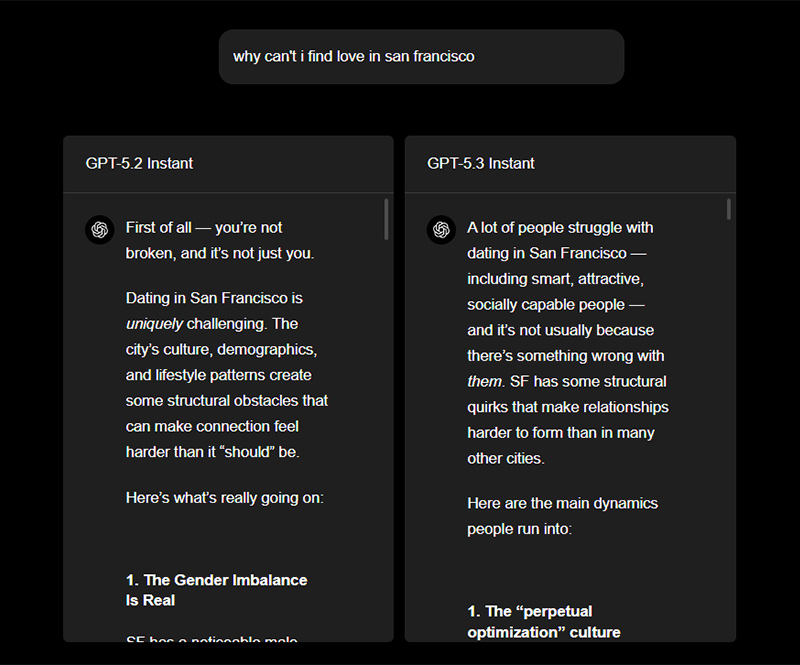
Task: Click "Here are the main dynamics" line
Action: [x=562, y=503]
